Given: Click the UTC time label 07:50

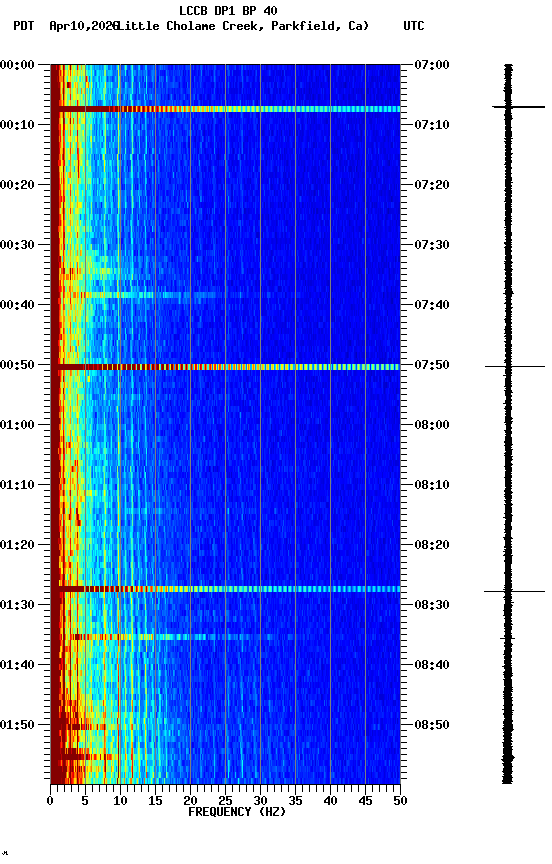Looking at the screenshot, I should tap(432, 365).
